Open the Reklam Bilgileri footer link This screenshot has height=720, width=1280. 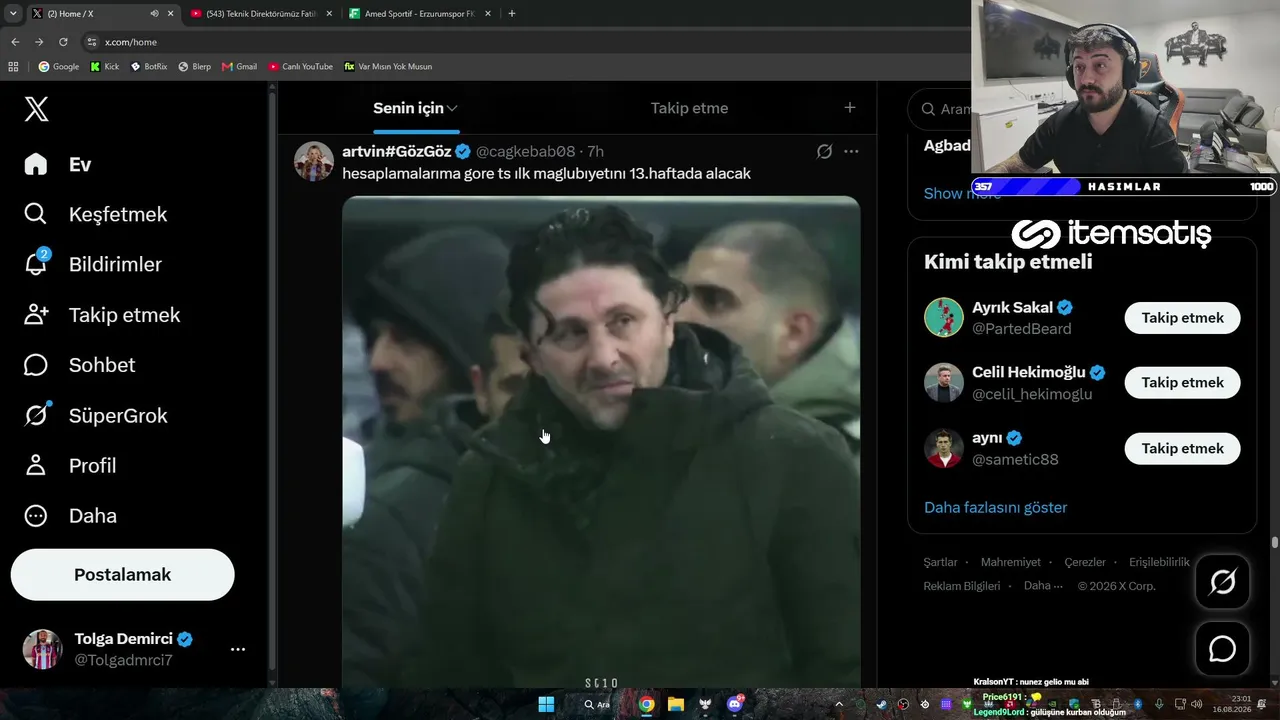[962, 586]
